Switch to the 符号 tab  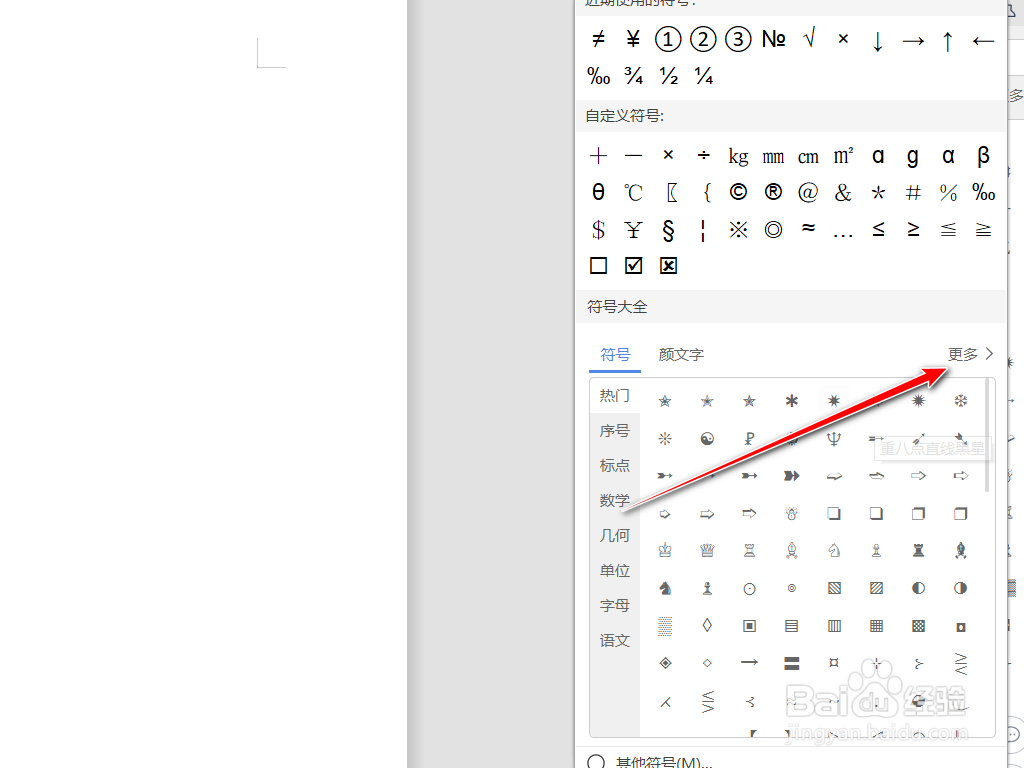point(615,355)
